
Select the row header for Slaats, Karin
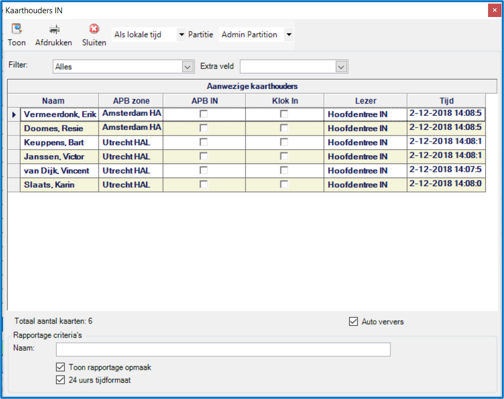pyautogui.click(x=14, y=185)
